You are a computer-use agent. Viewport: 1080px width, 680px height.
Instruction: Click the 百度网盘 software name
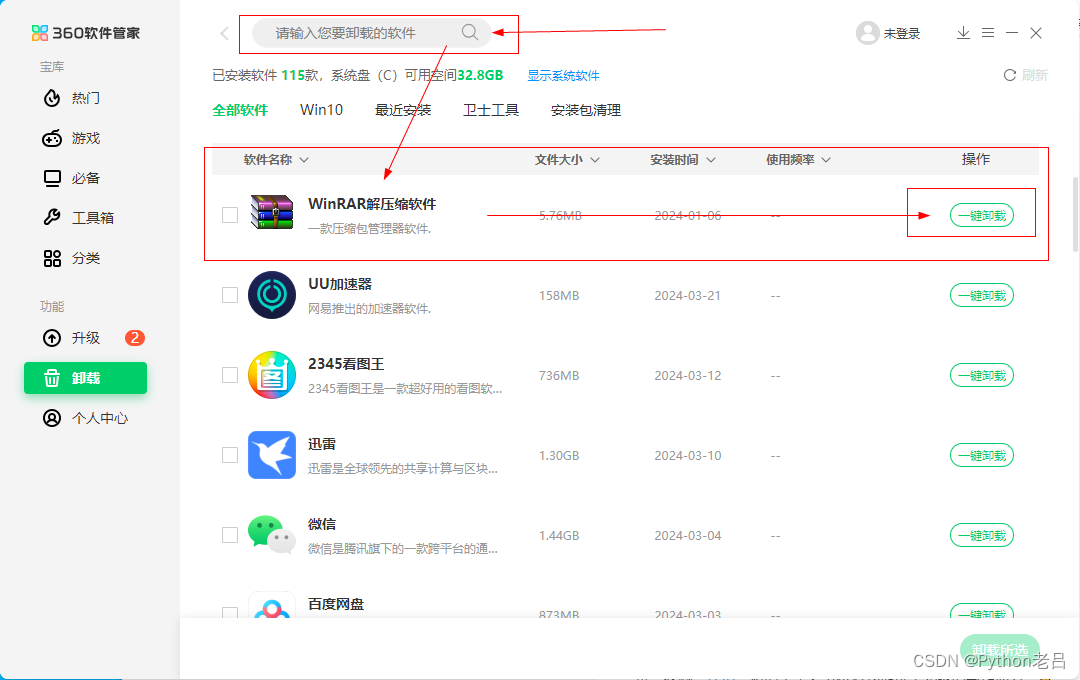[335, 604]
